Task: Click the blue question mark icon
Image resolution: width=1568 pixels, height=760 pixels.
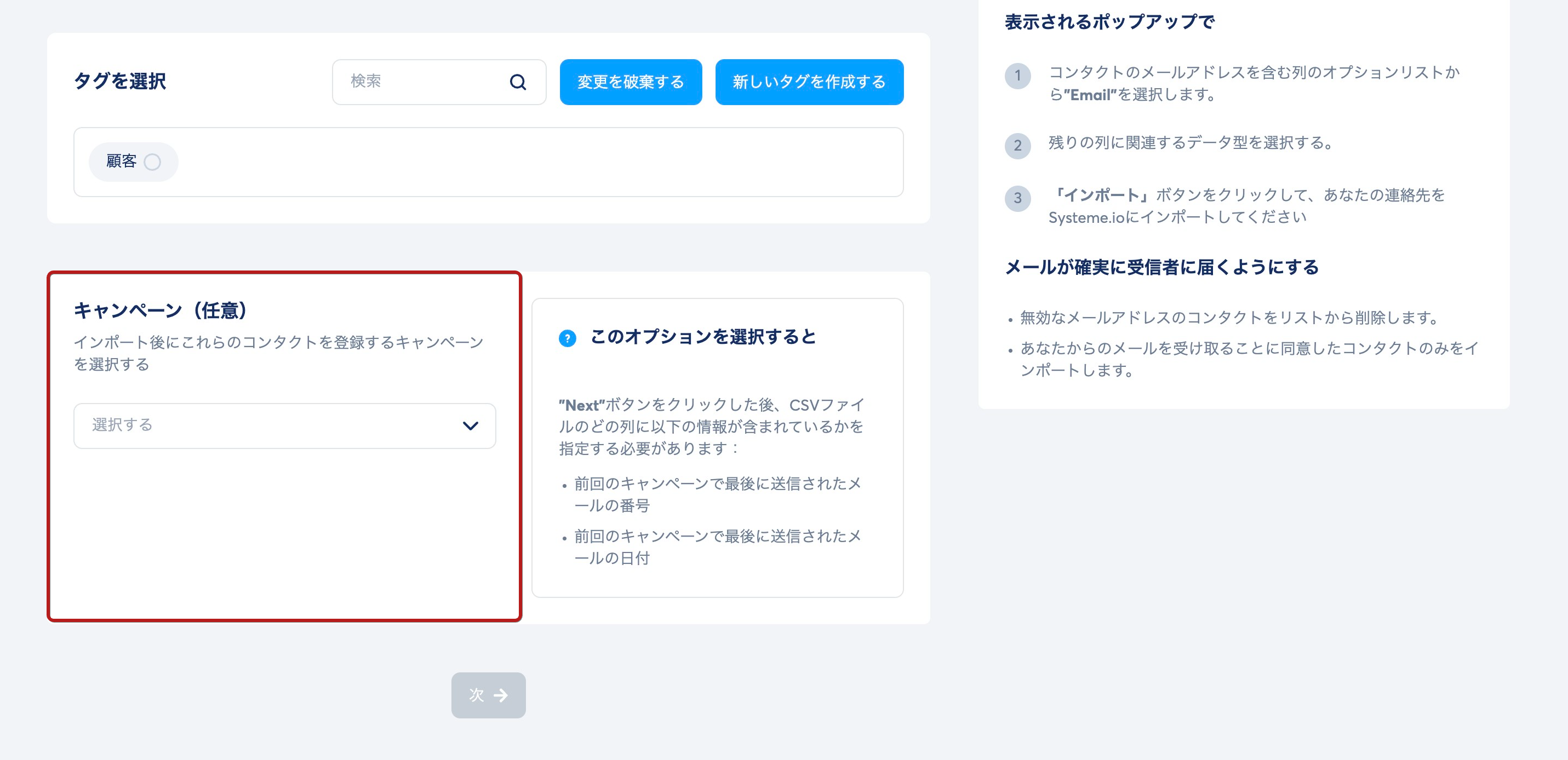Action: (x=567, y=338)
